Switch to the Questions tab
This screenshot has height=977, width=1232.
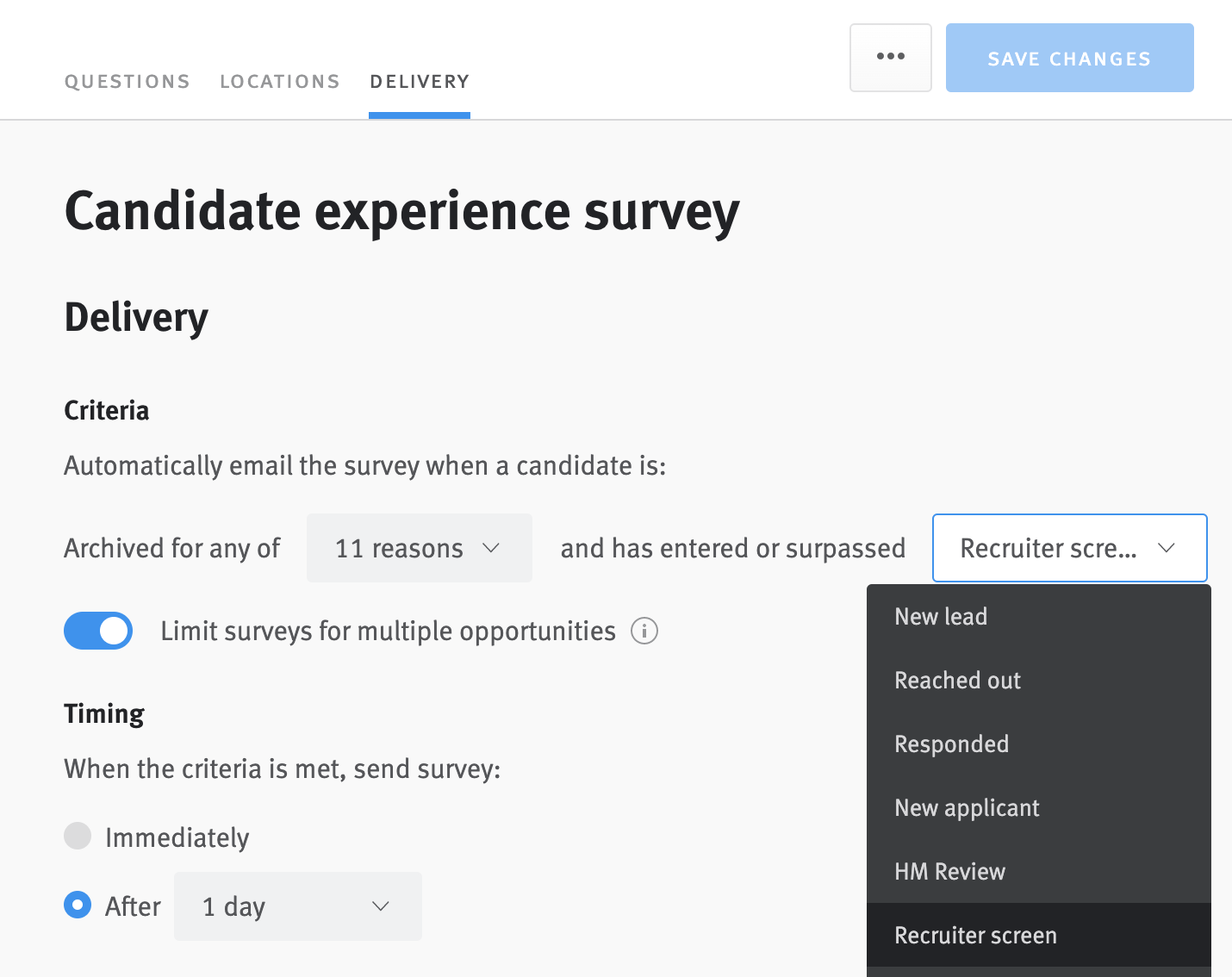(128, 82)
